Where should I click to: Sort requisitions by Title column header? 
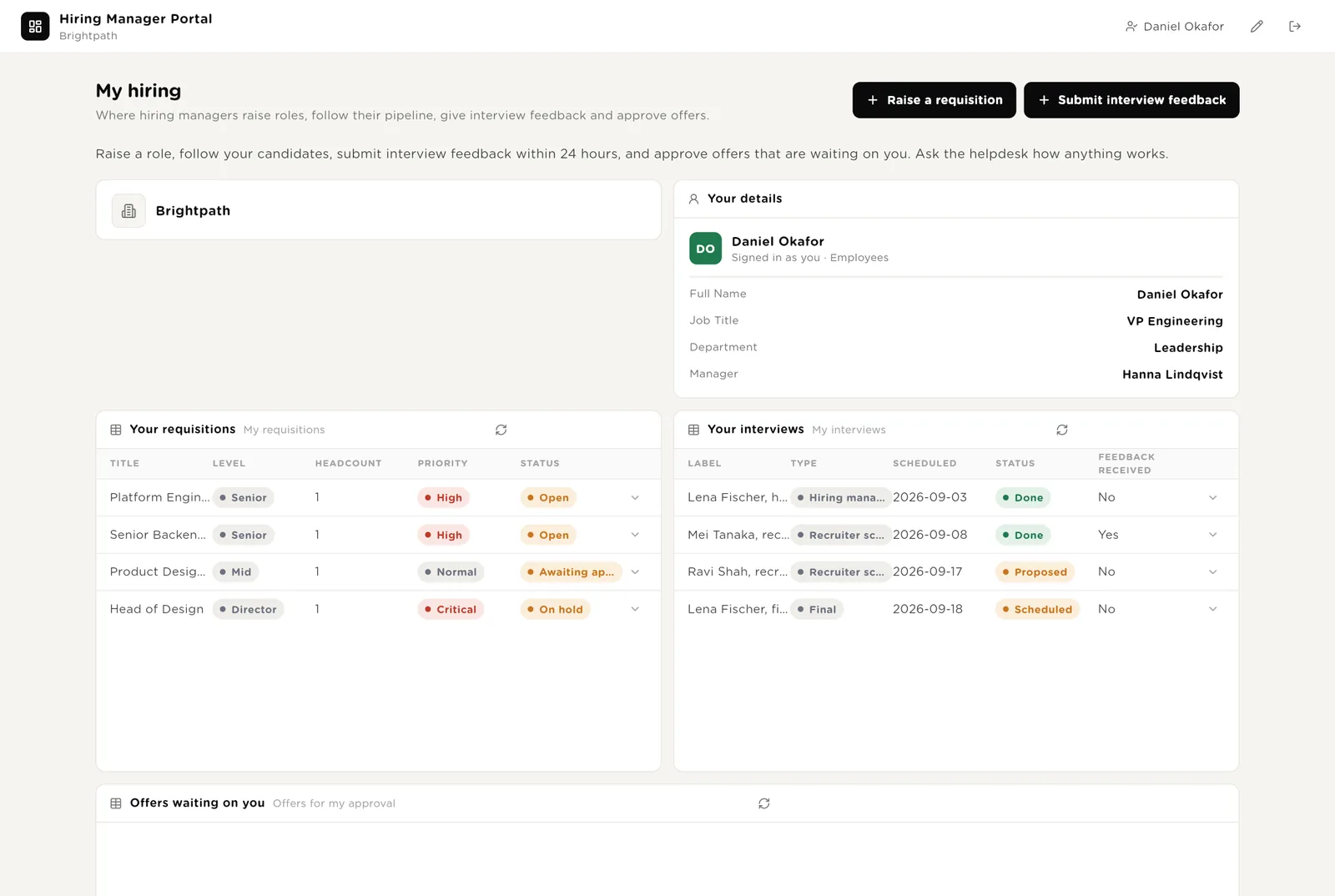point(124,464)
